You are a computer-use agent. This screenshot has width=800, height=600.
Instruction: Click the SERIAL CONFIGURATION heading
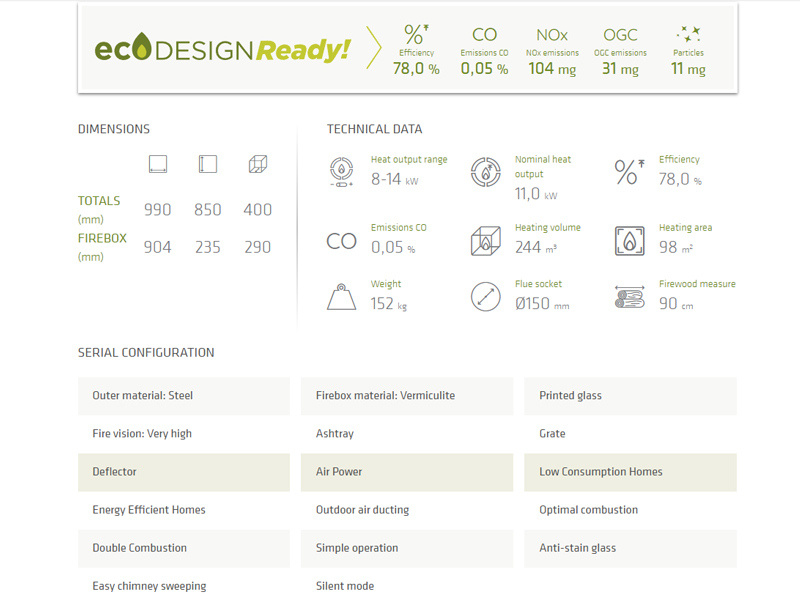(x=146, y=353)
